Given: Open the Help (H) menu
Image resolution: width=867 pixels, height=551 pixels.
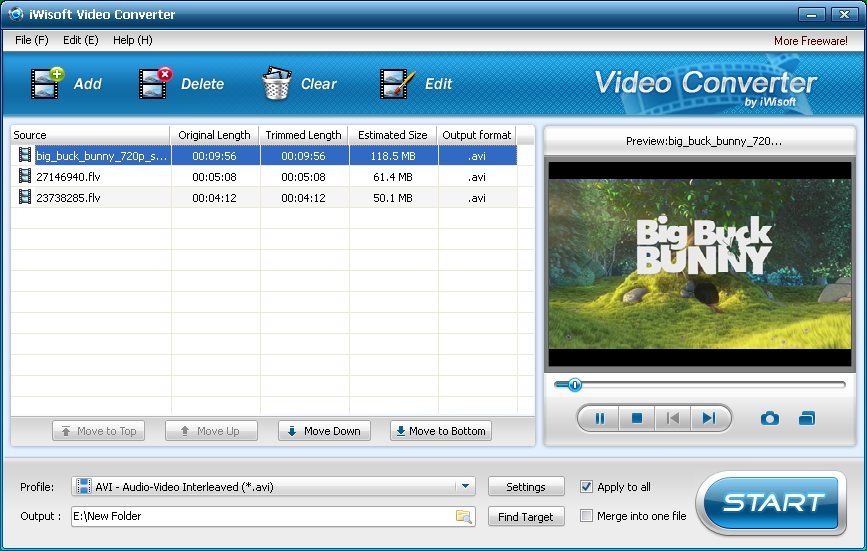Looking at the screenshot, I should [133, 40].
